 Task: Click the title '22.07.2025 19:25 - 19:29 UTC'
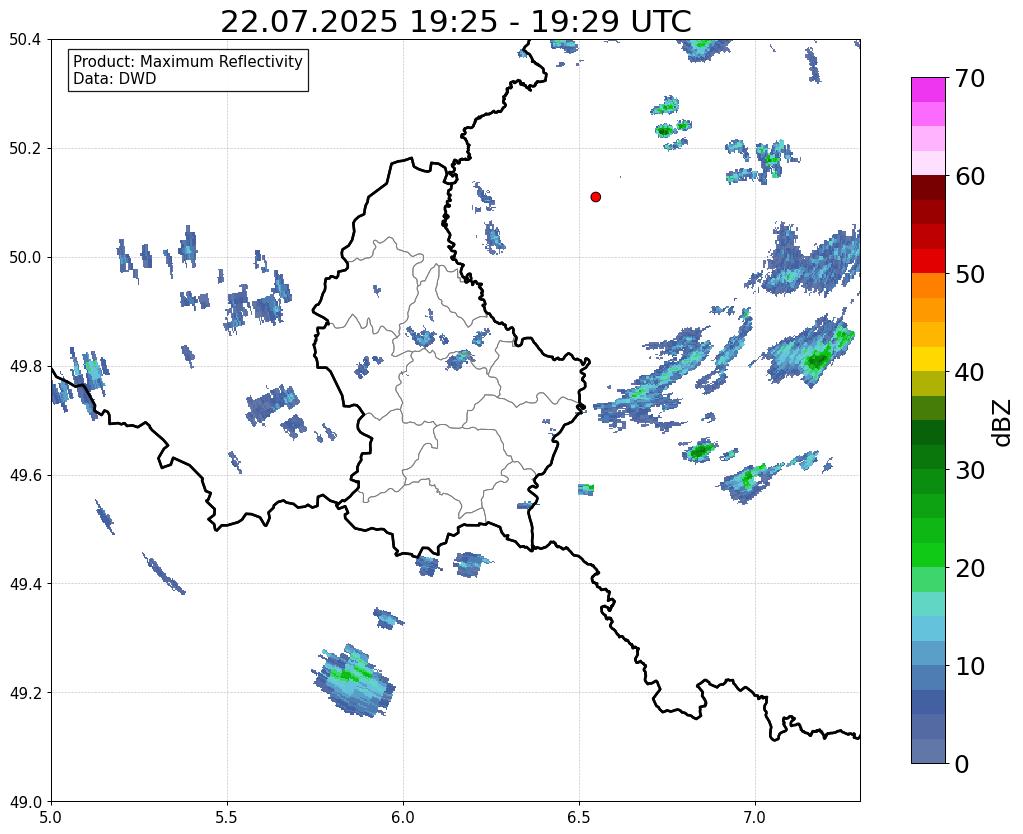pos(455,22)
